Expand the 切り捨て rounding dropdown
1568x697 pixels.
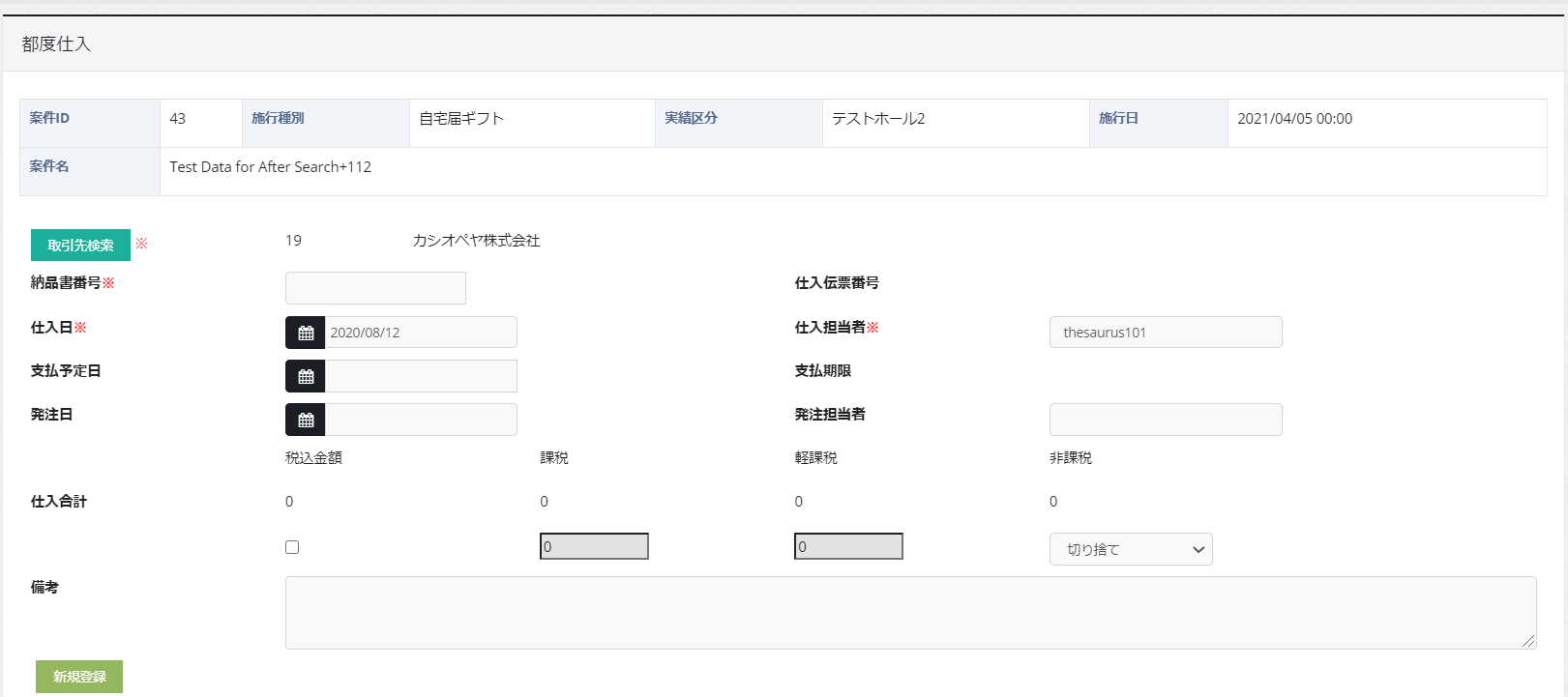tap(1130, 549)
